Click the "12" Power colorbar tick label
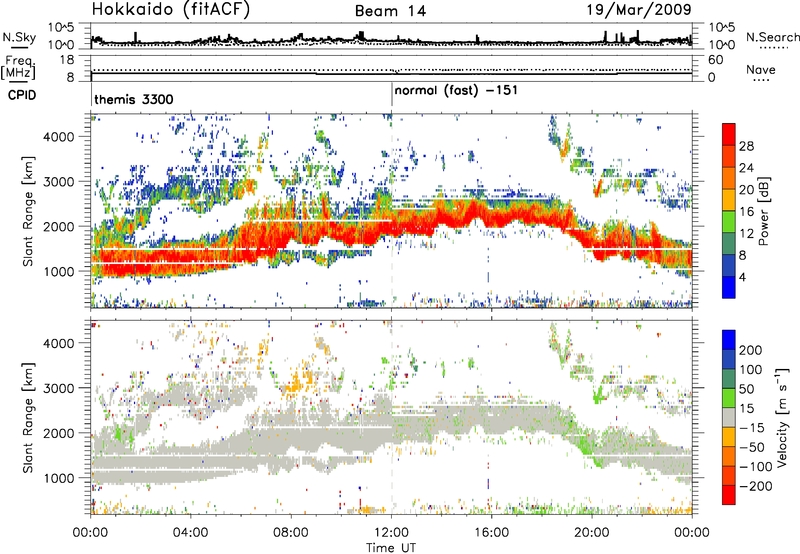 pos(746,234)
